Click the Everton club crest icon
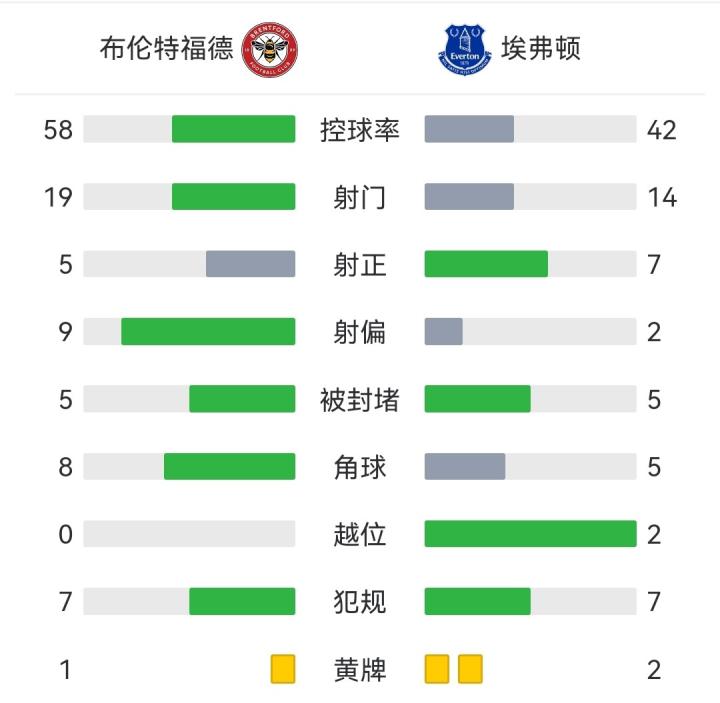The image size is (720, 703). (463, 49)
